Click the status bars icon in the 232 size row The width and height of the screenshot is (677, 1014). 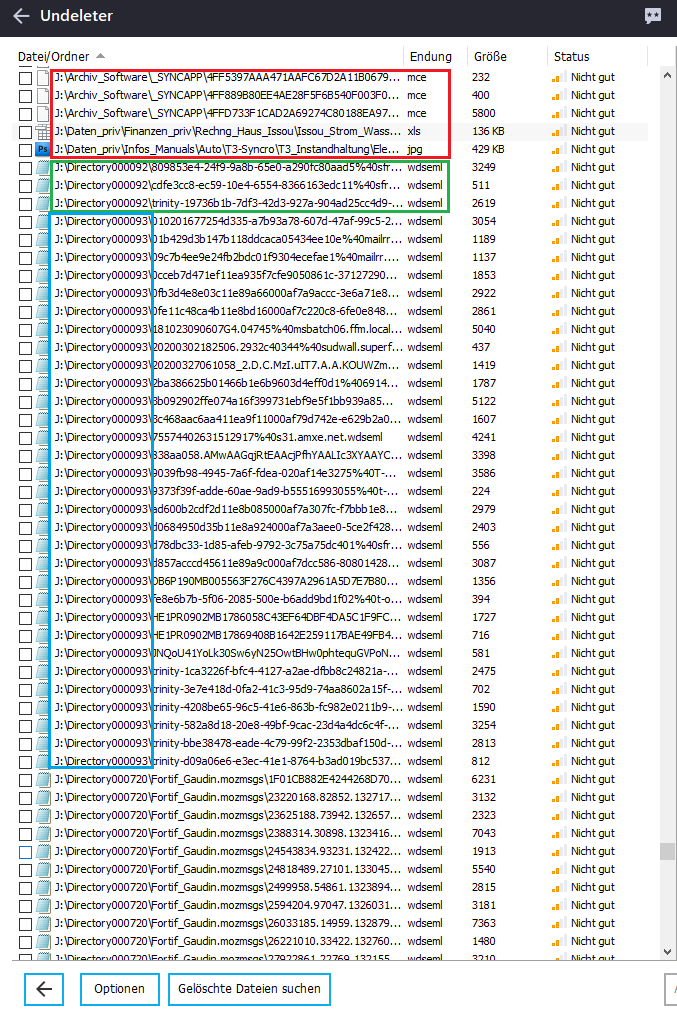(x=555, y=78)
